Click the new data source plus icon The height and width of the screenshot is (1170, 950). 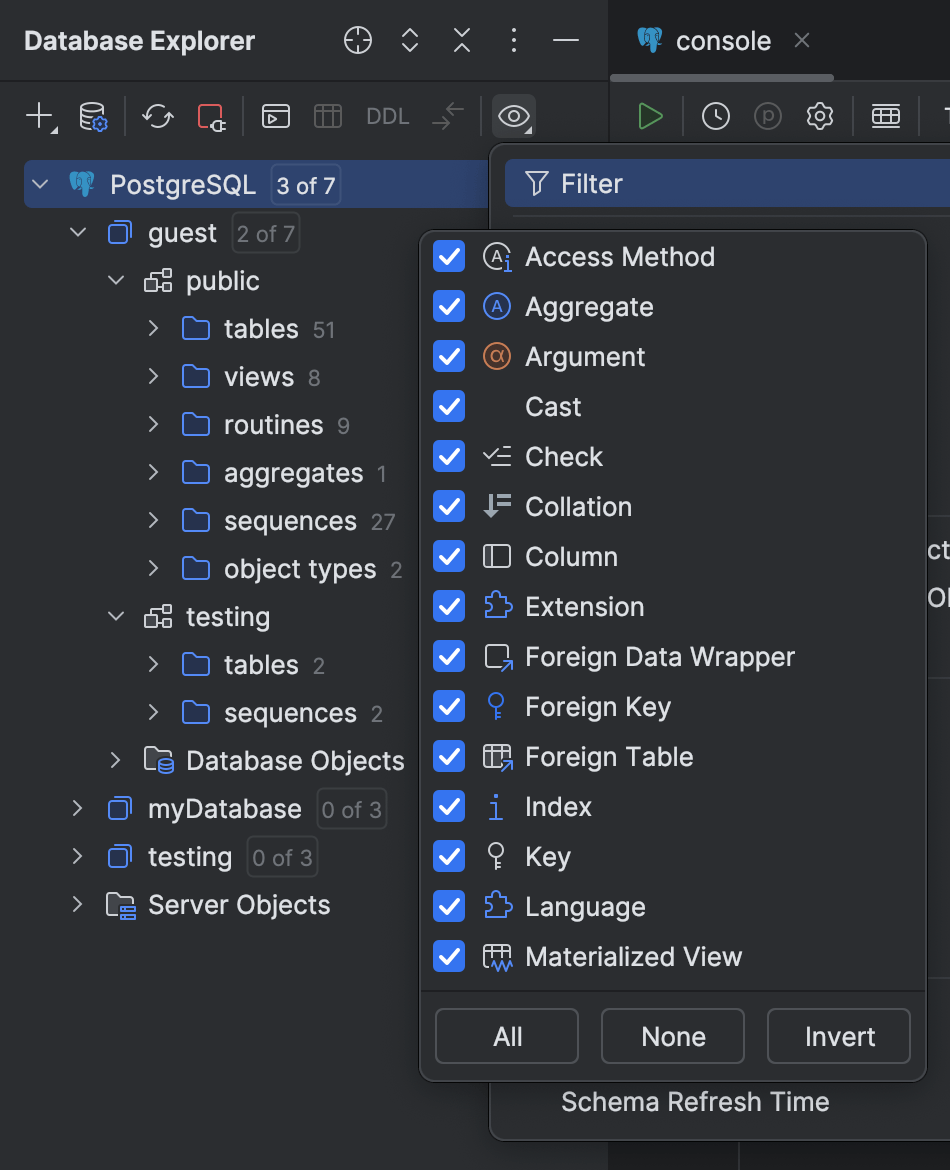click(36, 116)
